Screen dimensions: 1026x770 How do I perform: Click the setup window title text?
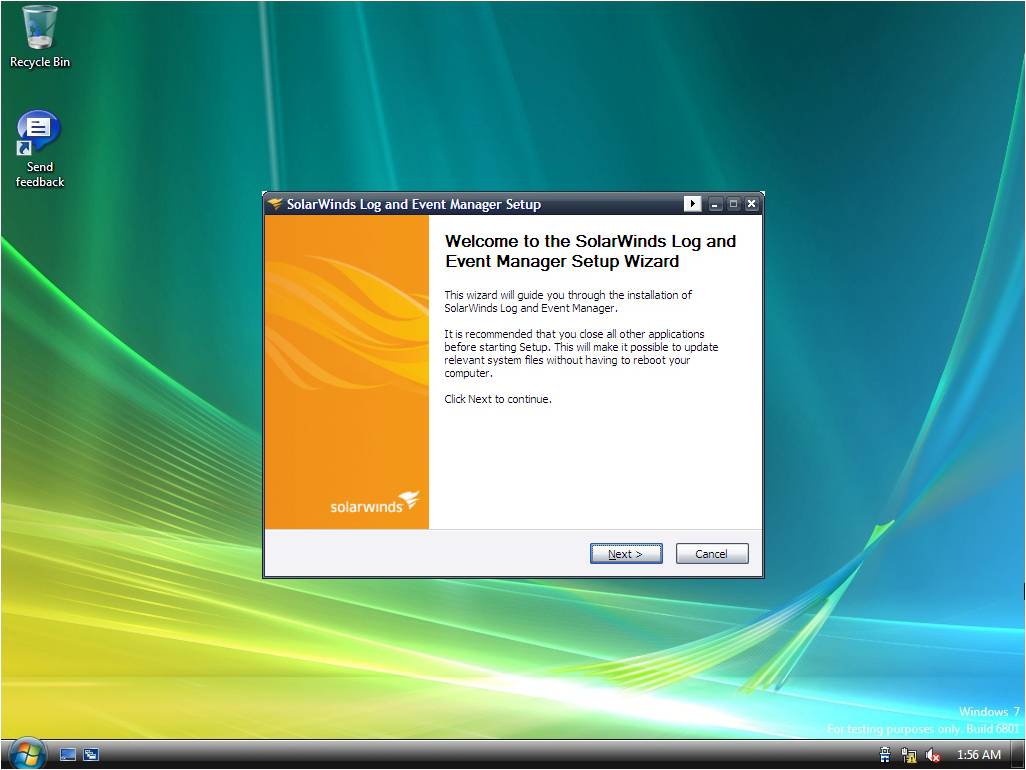point(414,204)
